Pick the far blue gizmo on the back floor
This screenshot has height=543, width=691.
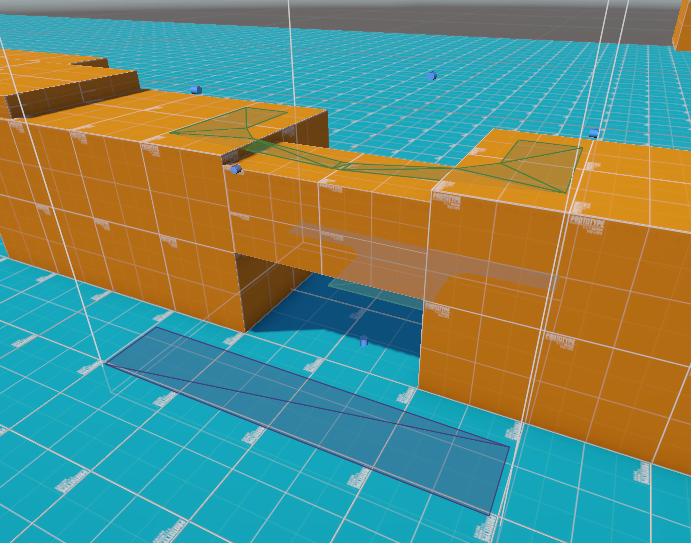[x=431, y=76]
